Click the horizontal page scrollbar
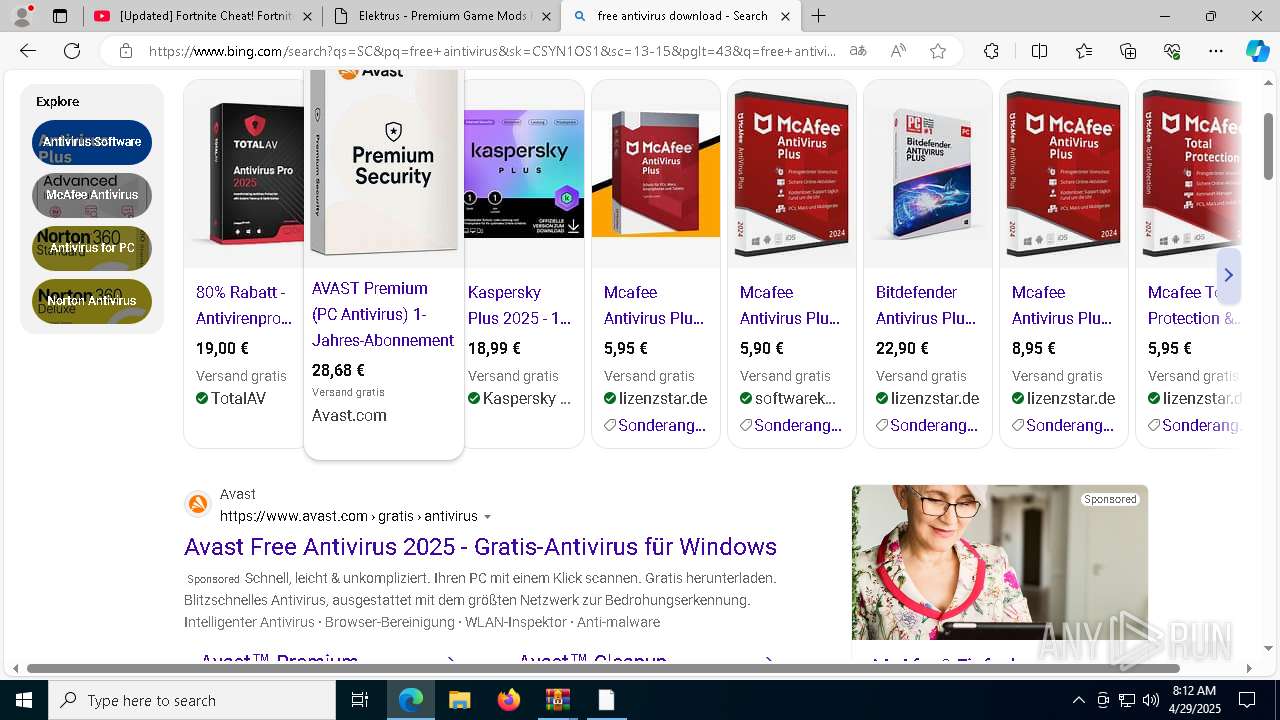Screen dimensions: 1280x720 pos(603,668)
